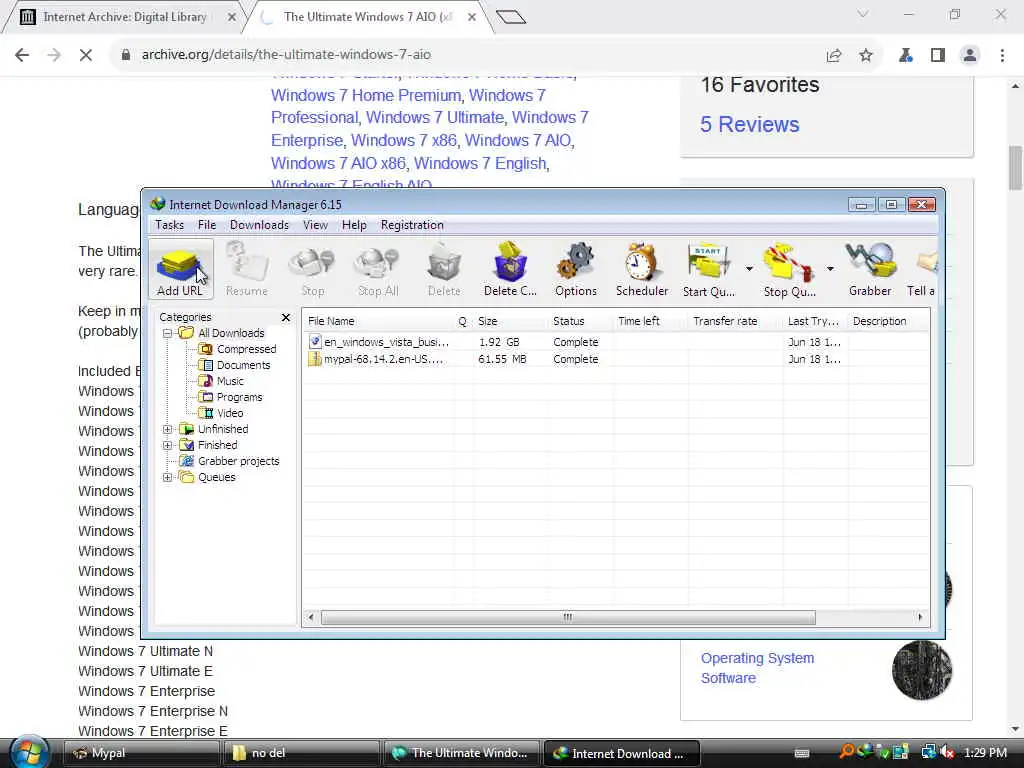
Task: Select Grabber projects in tree
Action: click(238, 461)
